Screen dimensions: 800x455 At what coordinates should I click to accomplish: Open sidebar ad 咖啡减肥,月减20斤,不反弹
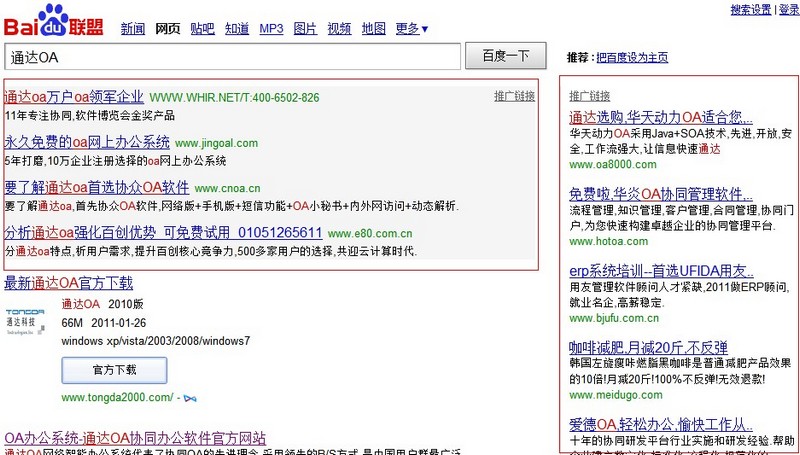tap(648, 348)
